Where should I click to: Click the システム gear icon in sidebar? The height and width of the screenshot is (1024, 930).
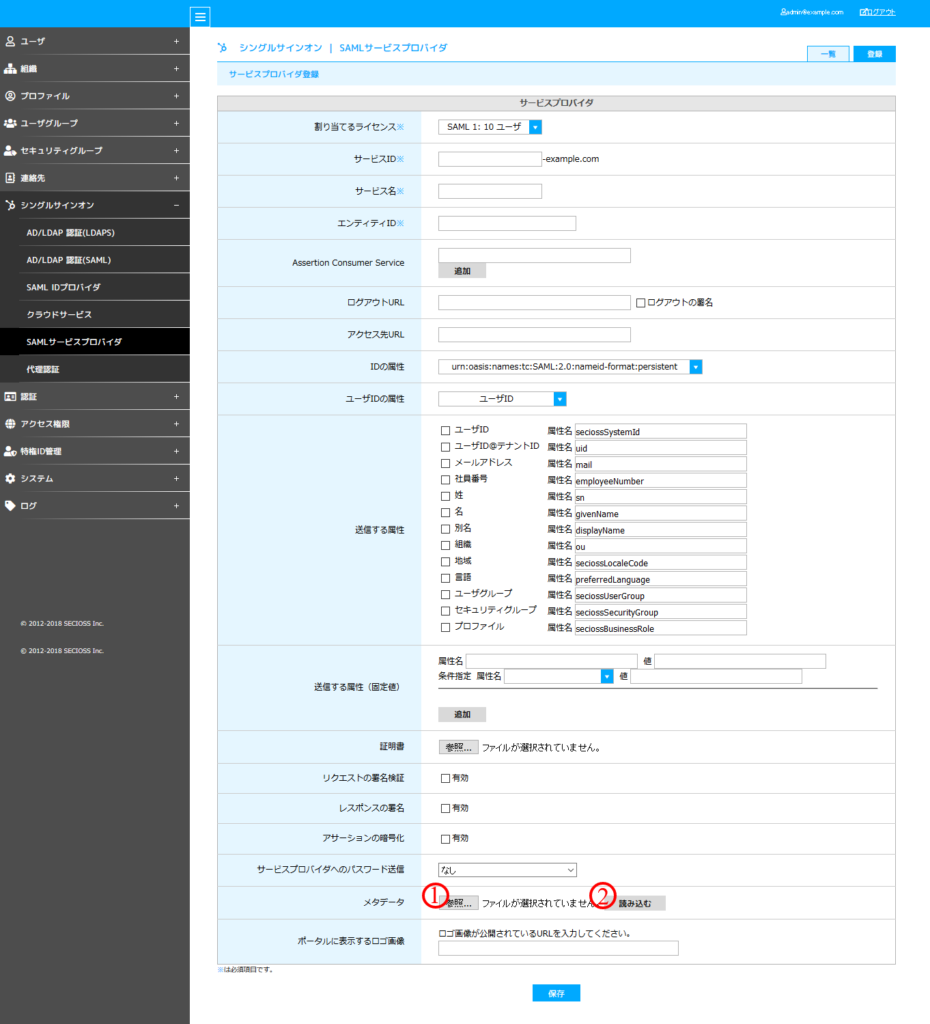12,478
